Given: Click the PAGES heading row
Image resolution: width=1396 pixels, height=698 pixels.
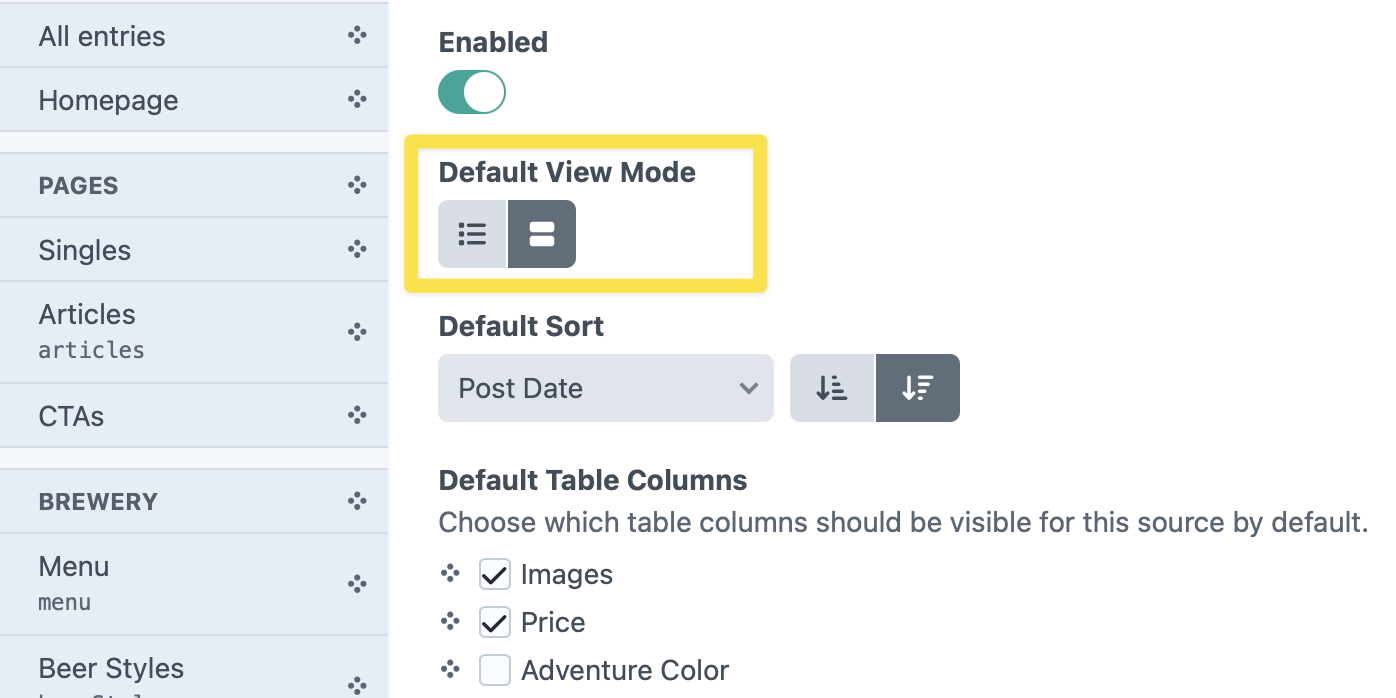Looking at the screenshot, I should point(194,185).
